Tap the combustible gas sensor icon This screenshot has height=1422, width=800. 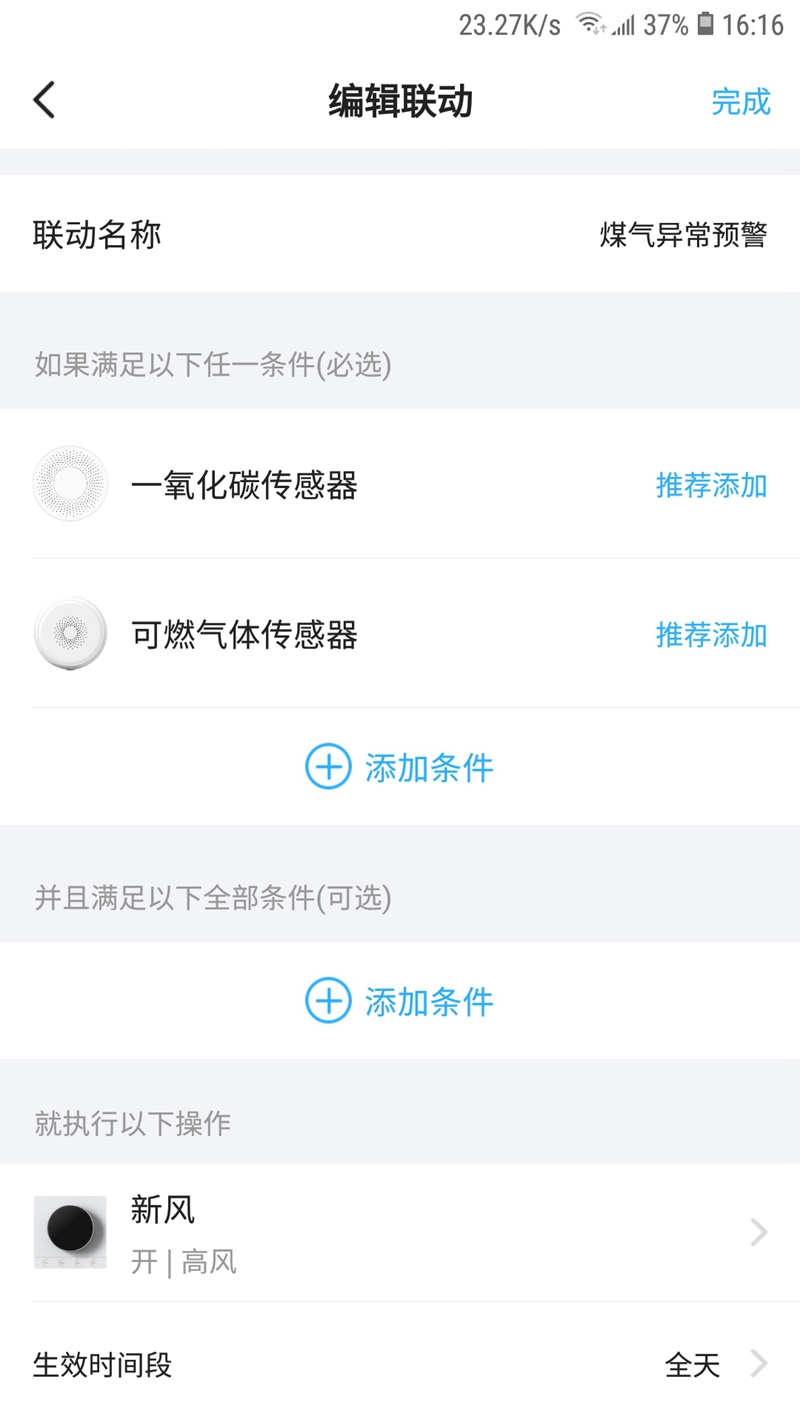click(70, 634)
